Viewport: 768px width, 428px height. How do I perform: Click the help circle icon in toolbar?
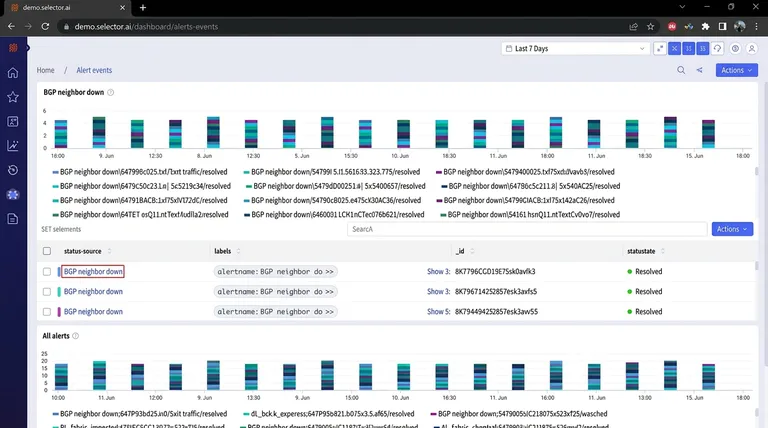(735, 48)
